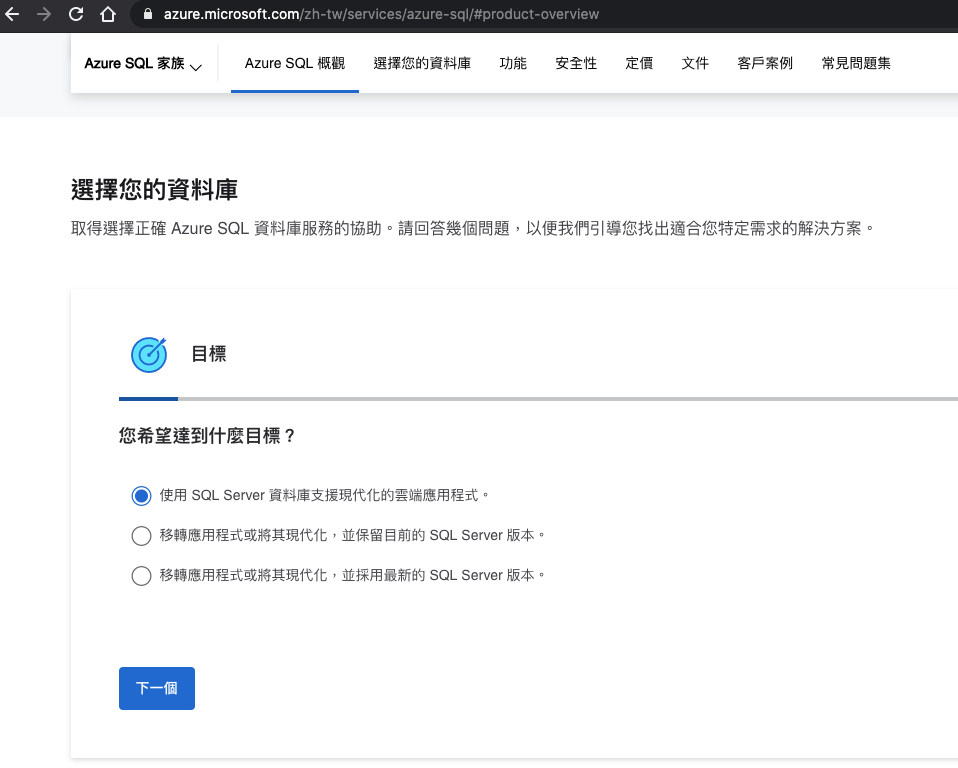Go to the browser home icon
Screen dimensions: 958x768
point(108,13)
